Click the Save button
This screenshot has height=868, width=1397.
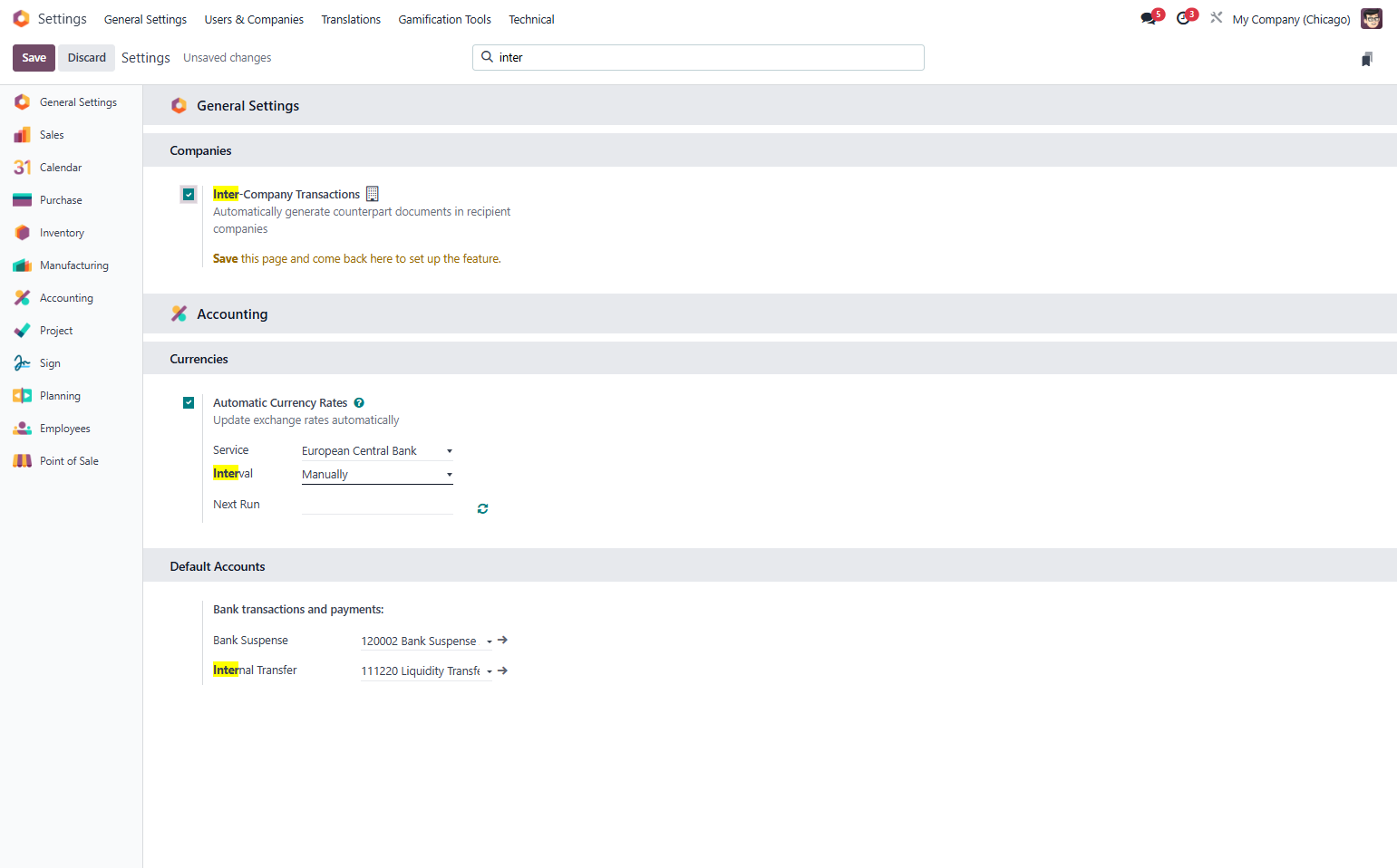pyautogui.click(x=34, y=58)
